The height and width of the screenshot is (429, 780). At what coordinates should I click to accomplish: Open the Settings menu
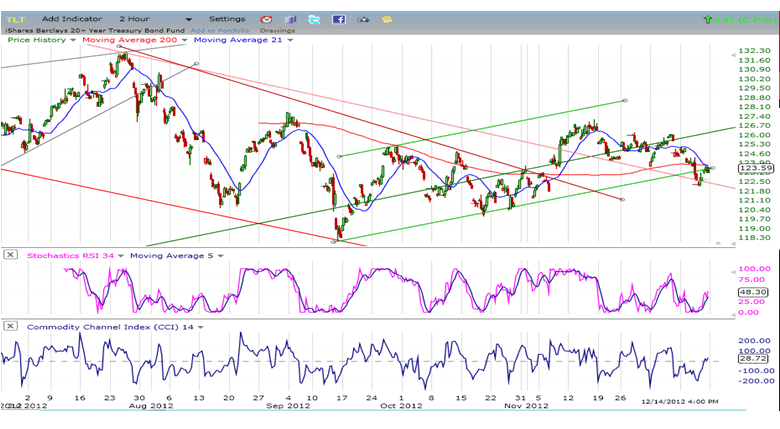pyautogui.click(x=227, y=19)
